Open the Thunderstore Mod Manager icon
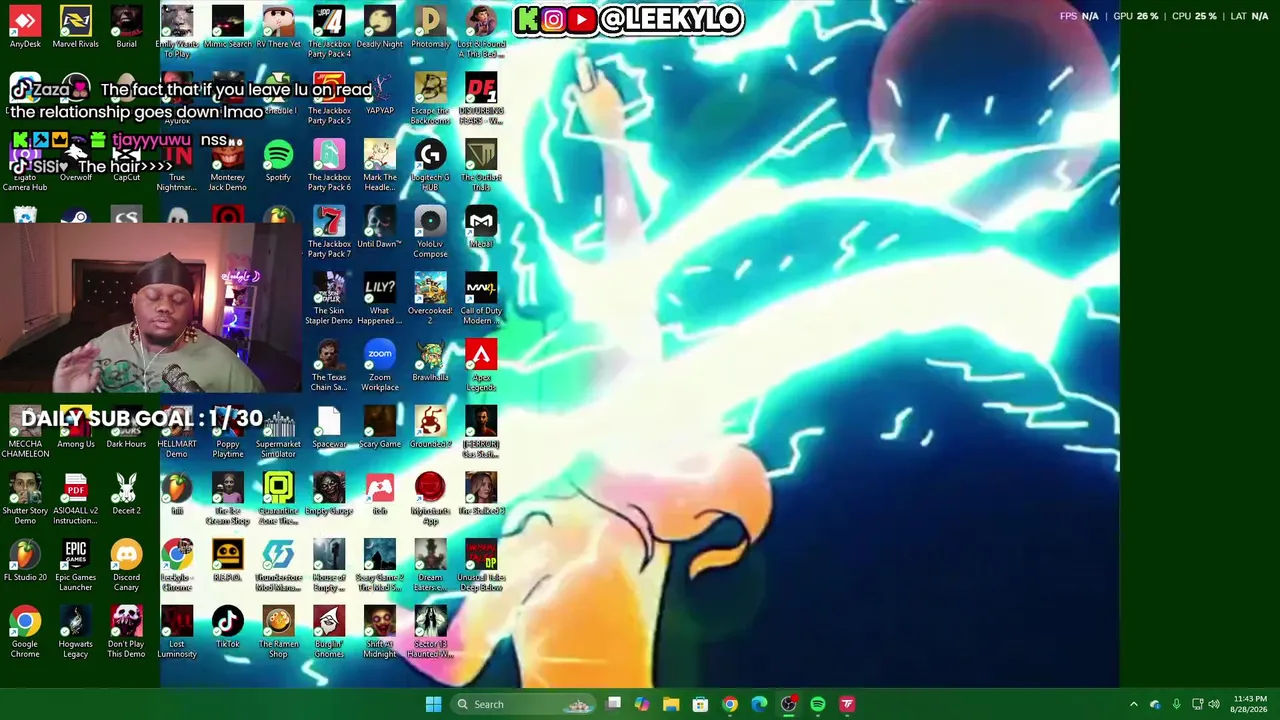 tap(278, 567)
